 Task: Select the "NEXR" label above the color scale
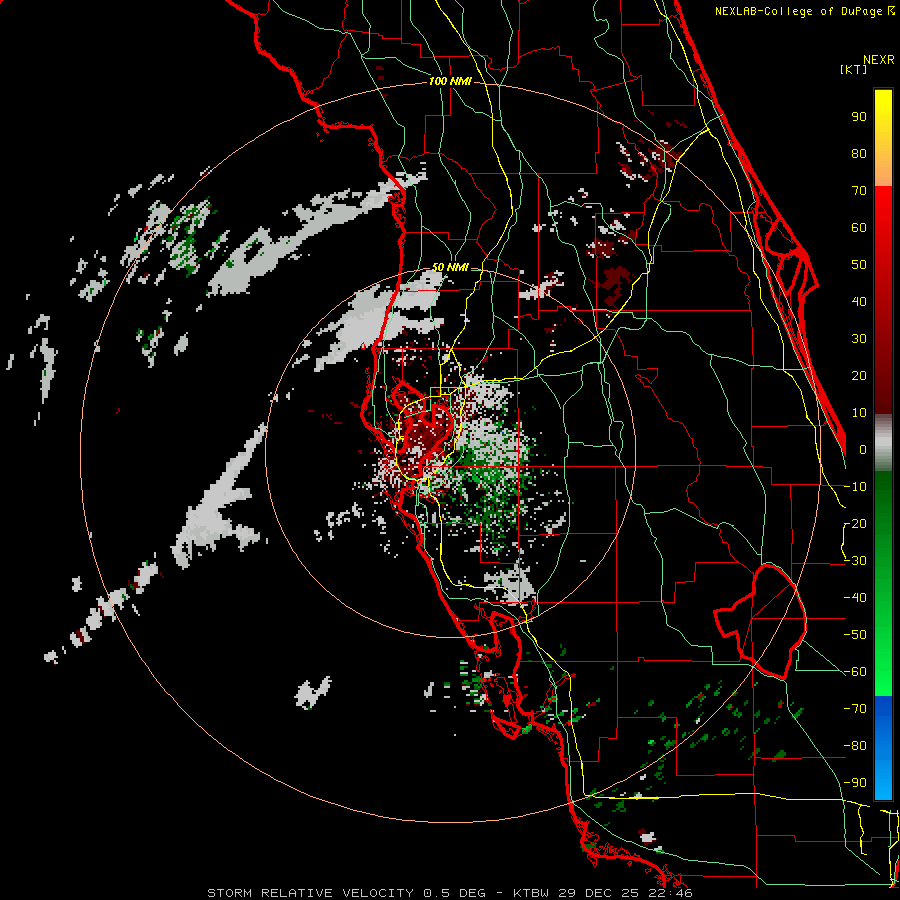click(879, 60)
